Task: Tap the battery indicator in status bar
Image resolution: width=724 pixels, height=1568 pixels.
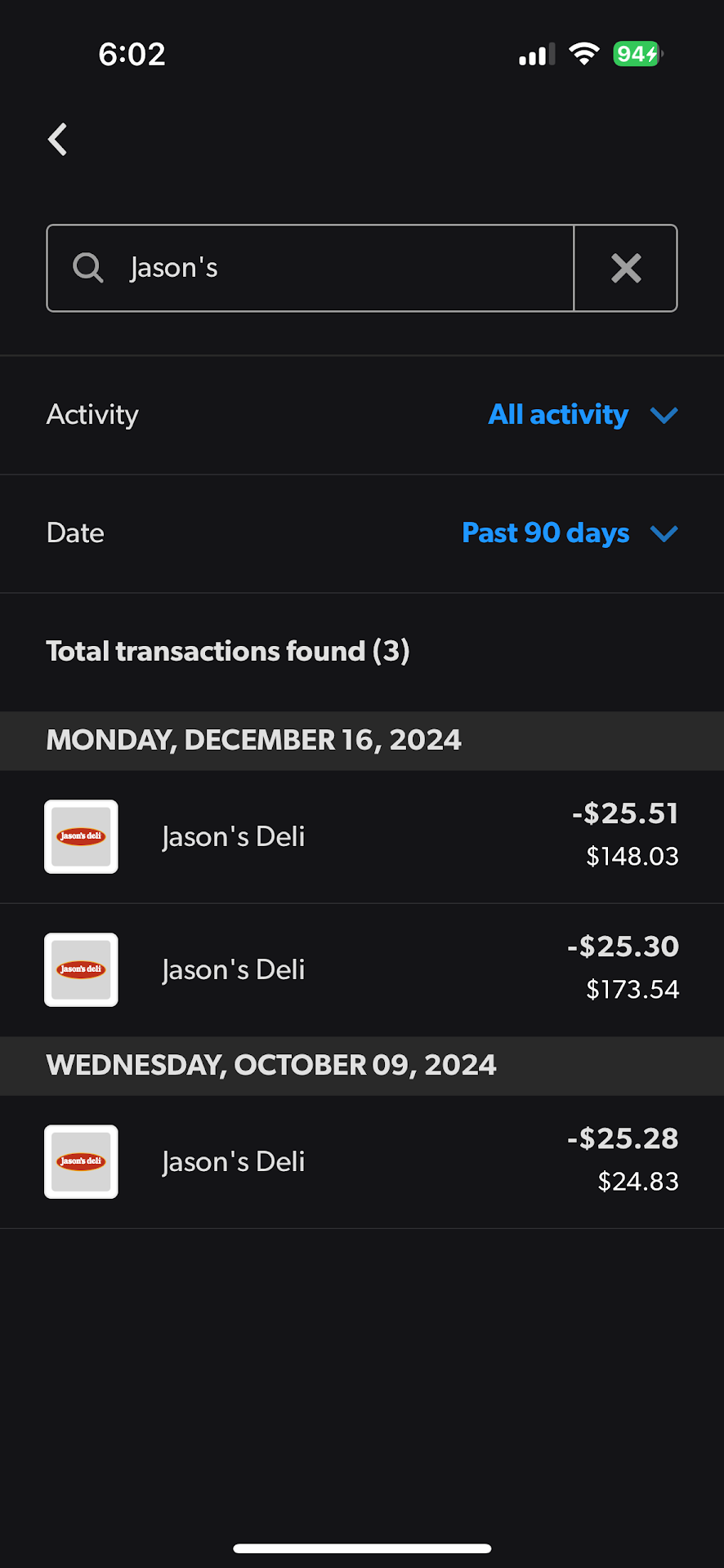Action: pyautogui.click(x=637, y=54)
